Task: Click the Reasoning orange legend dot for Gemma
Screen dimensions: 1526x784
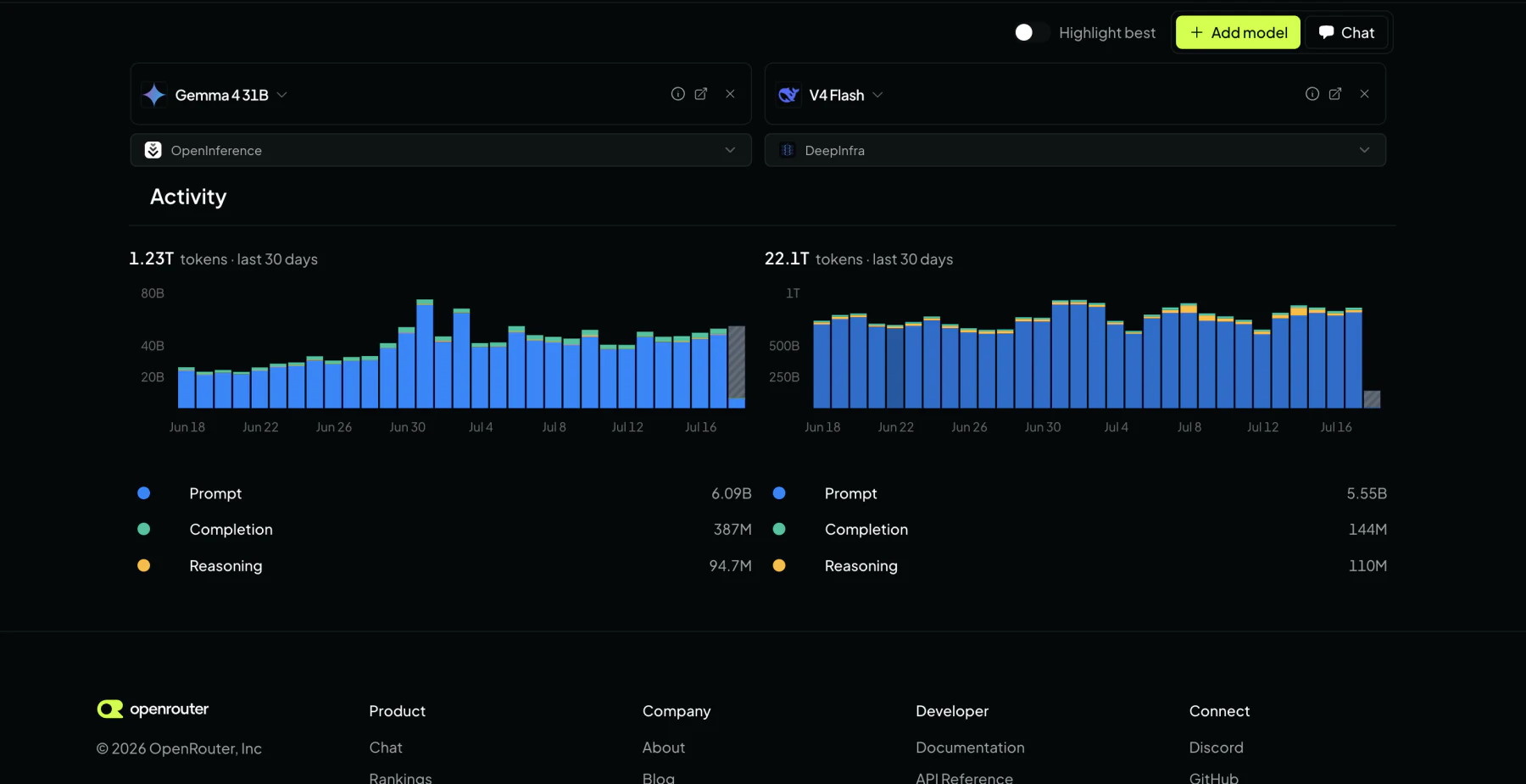Action: point(144,565)
